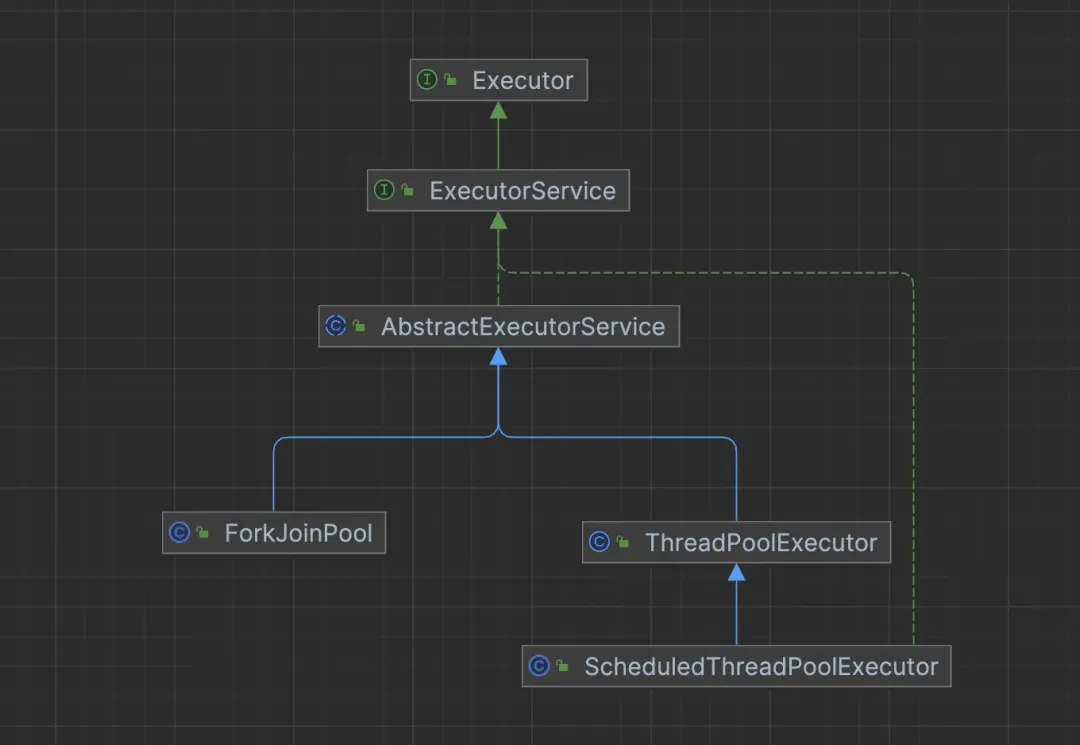This screenshot has height=745, width=1080.
Task: Select the Executor interface node
Action: (499, 80)
